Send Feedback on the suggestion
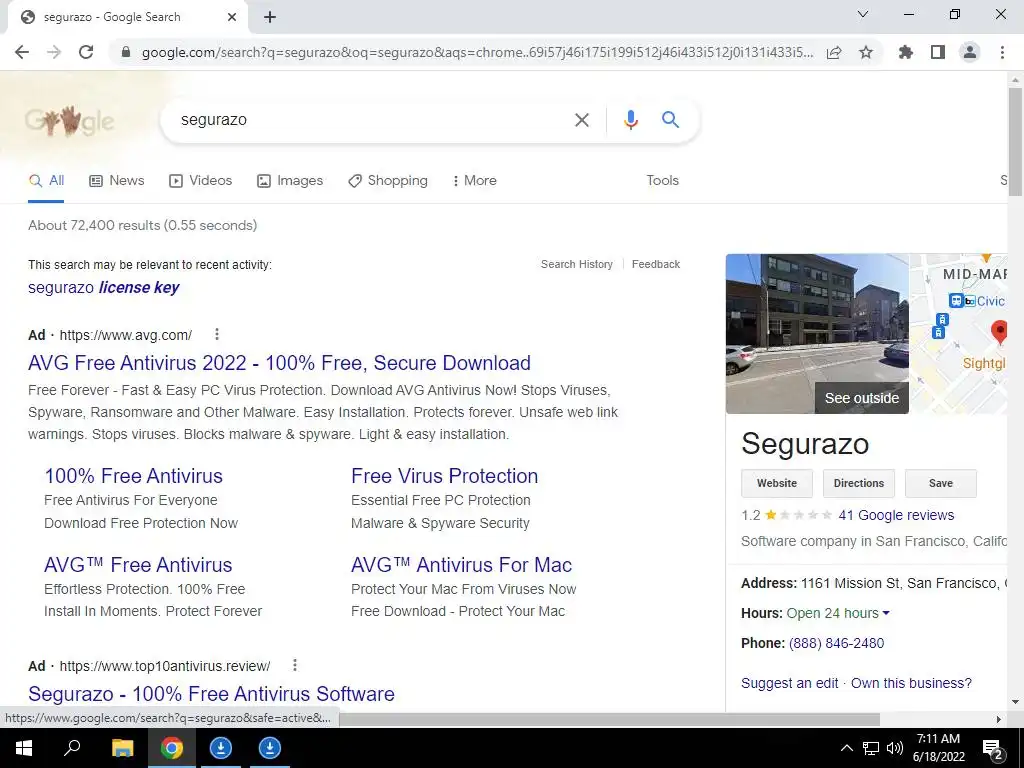 [656, 264]
